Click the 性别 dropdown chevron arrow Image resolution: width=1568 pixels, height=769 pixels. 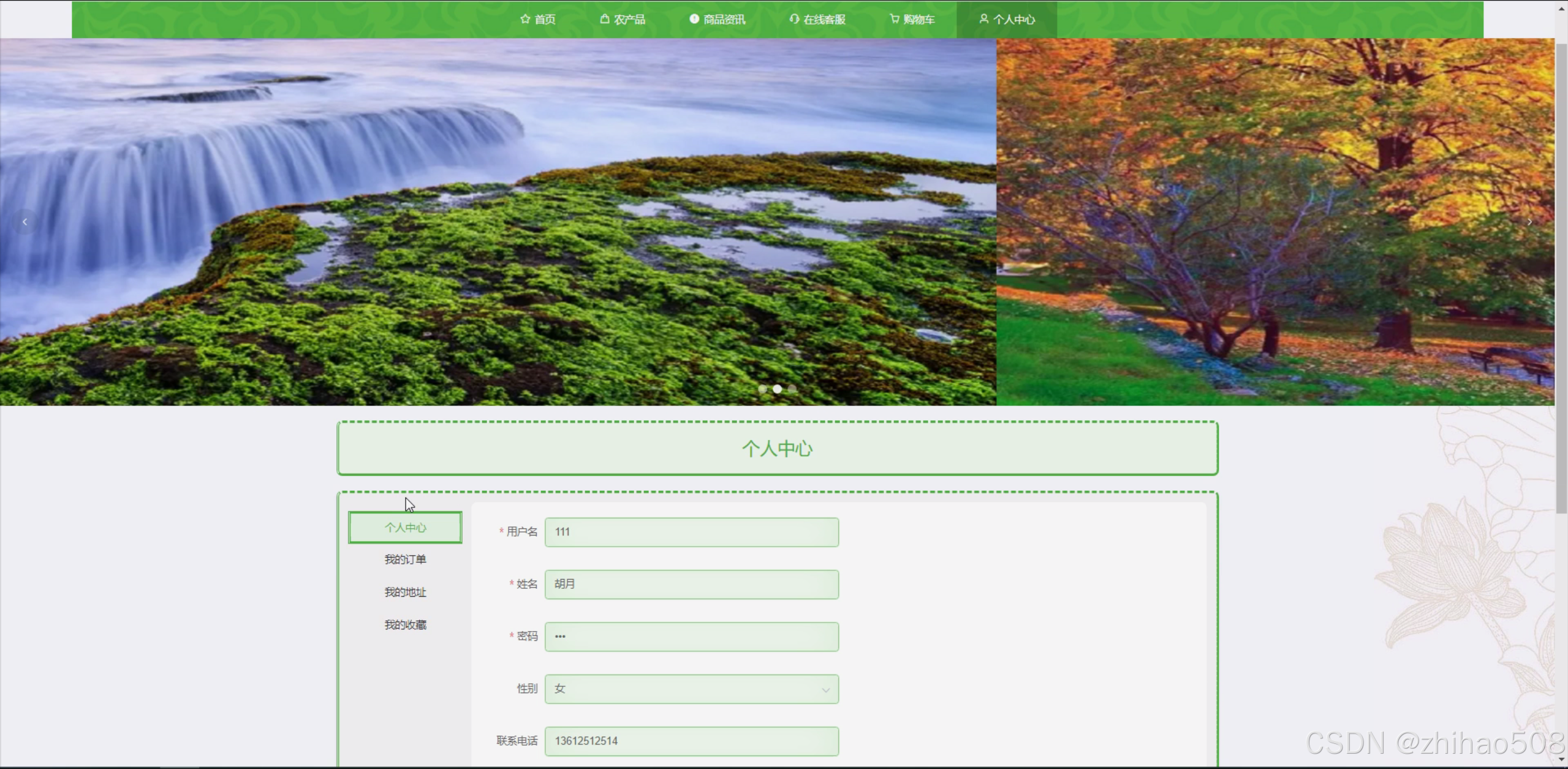825,690
